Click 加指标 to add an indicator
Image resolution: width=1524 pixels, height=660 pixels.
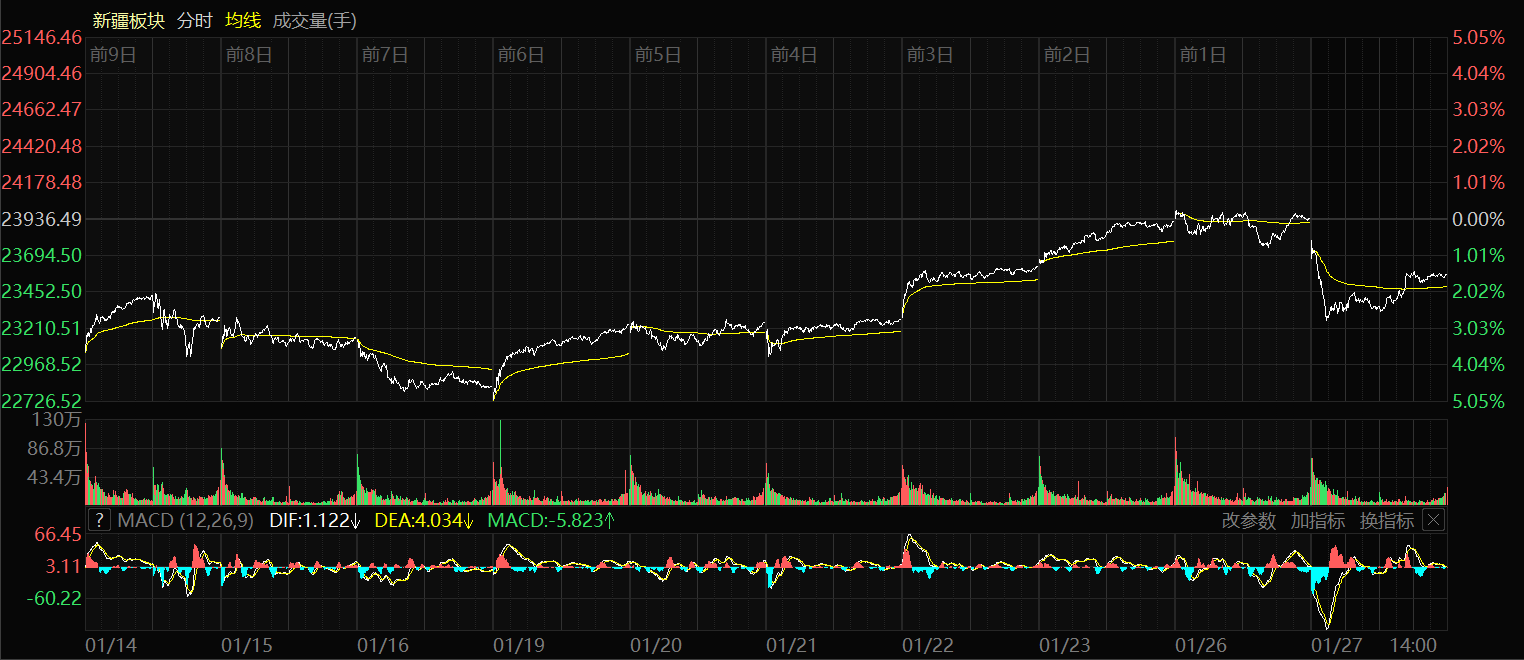pyautogui.click(x=1317, y=520)
